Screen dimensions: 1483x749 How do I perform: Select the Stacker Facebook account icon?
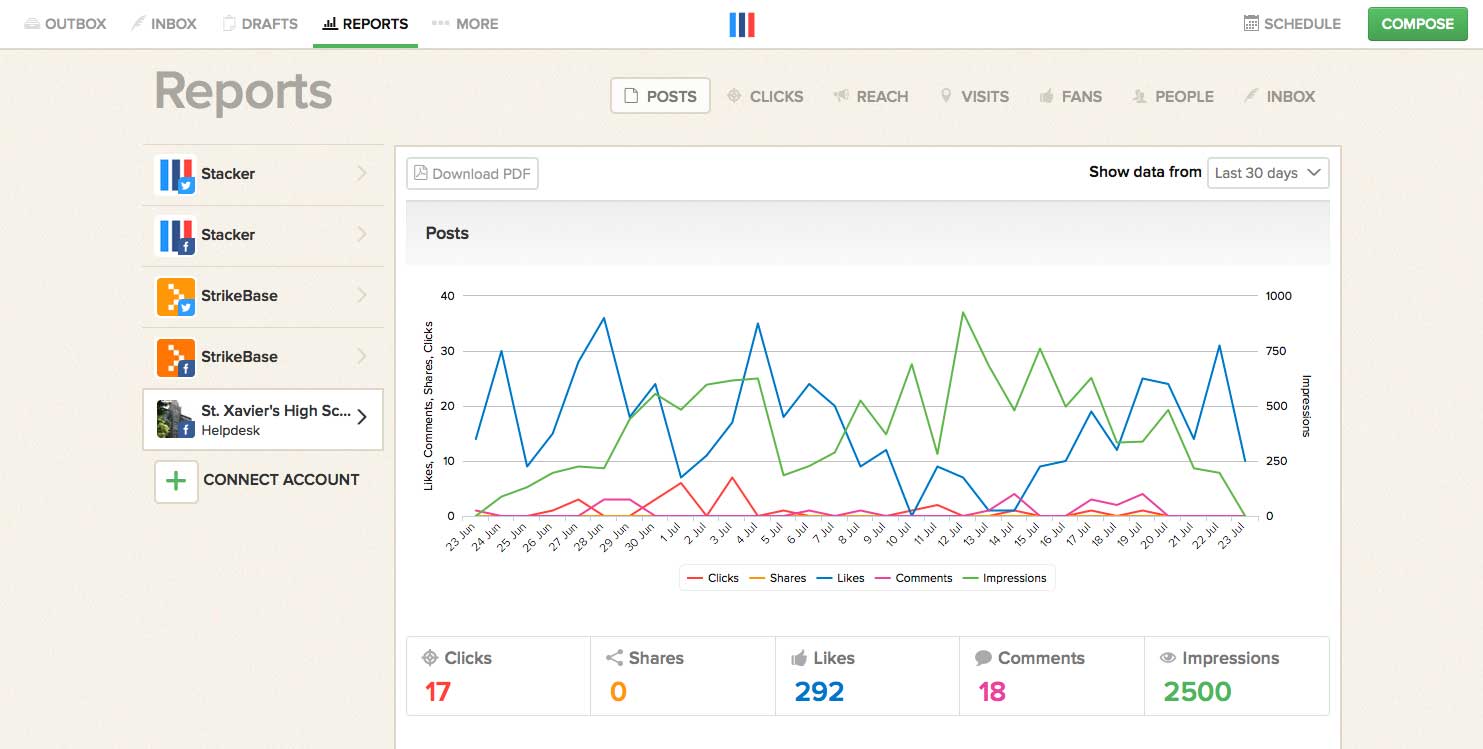coord(175,235)
